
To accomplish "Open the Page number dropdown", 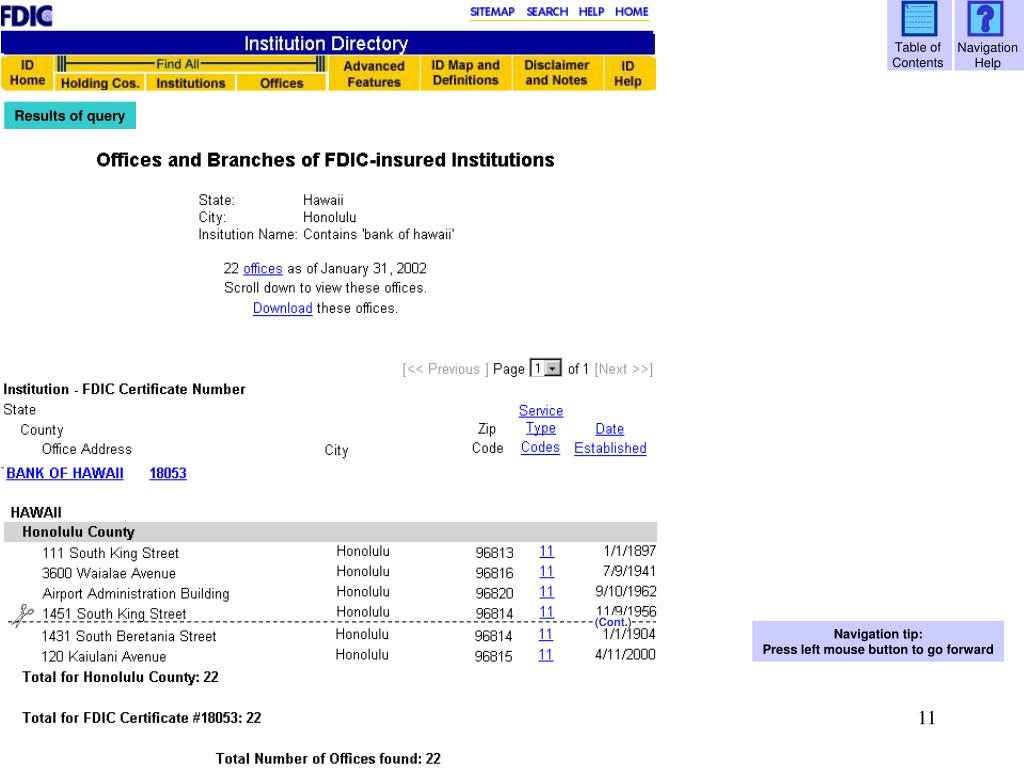I will [545, 368].
